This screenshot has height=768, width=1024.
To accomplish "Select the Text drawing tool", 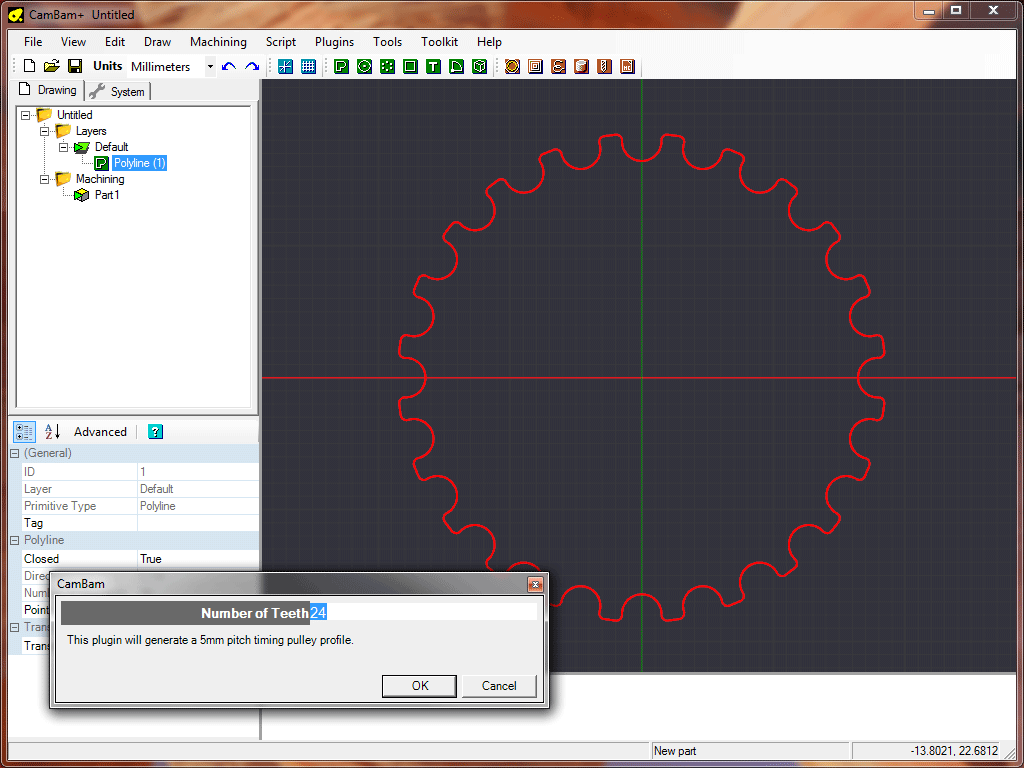I will (x=433, y=67).
